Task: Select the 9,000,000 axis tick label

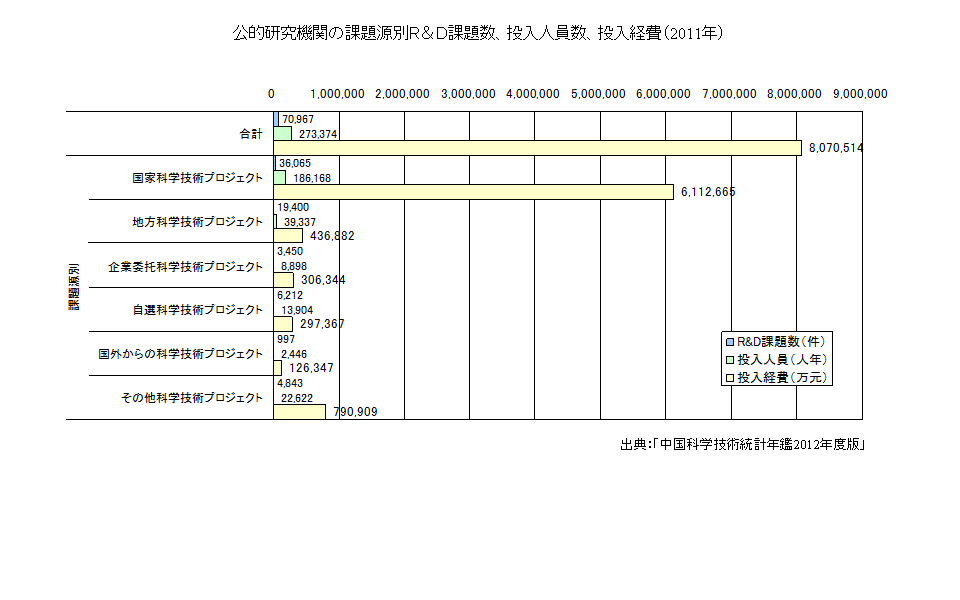Action: pyautogui.click(x=859, y=94)
